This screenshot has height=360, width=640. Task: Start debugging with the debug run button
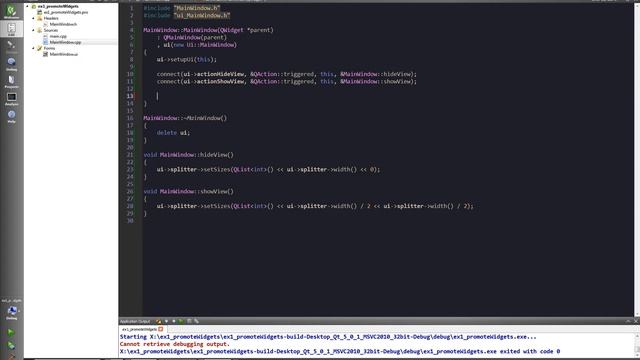(11, 346)
